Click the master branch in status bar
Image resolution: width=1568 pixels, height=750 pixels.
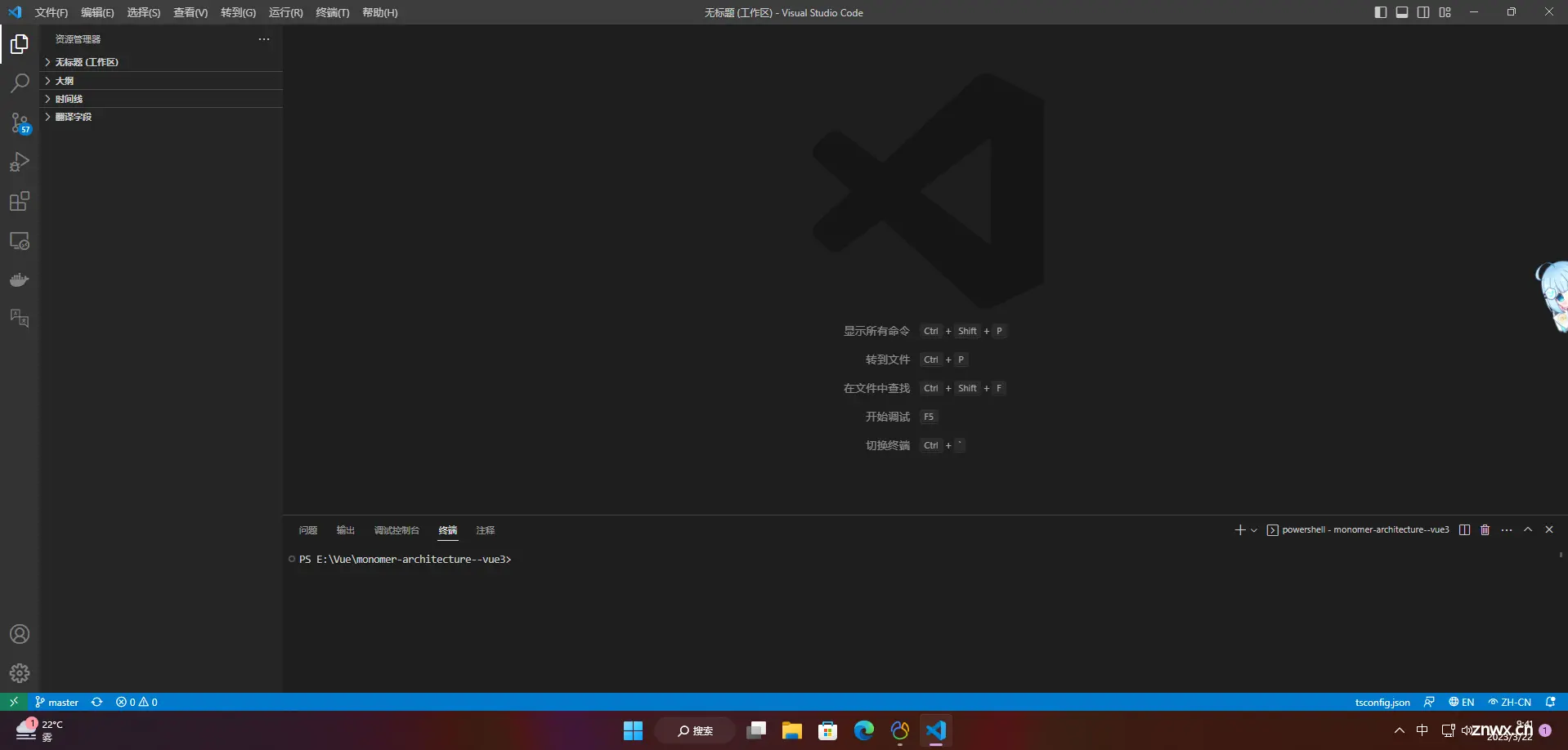click(x=56, y=702)
